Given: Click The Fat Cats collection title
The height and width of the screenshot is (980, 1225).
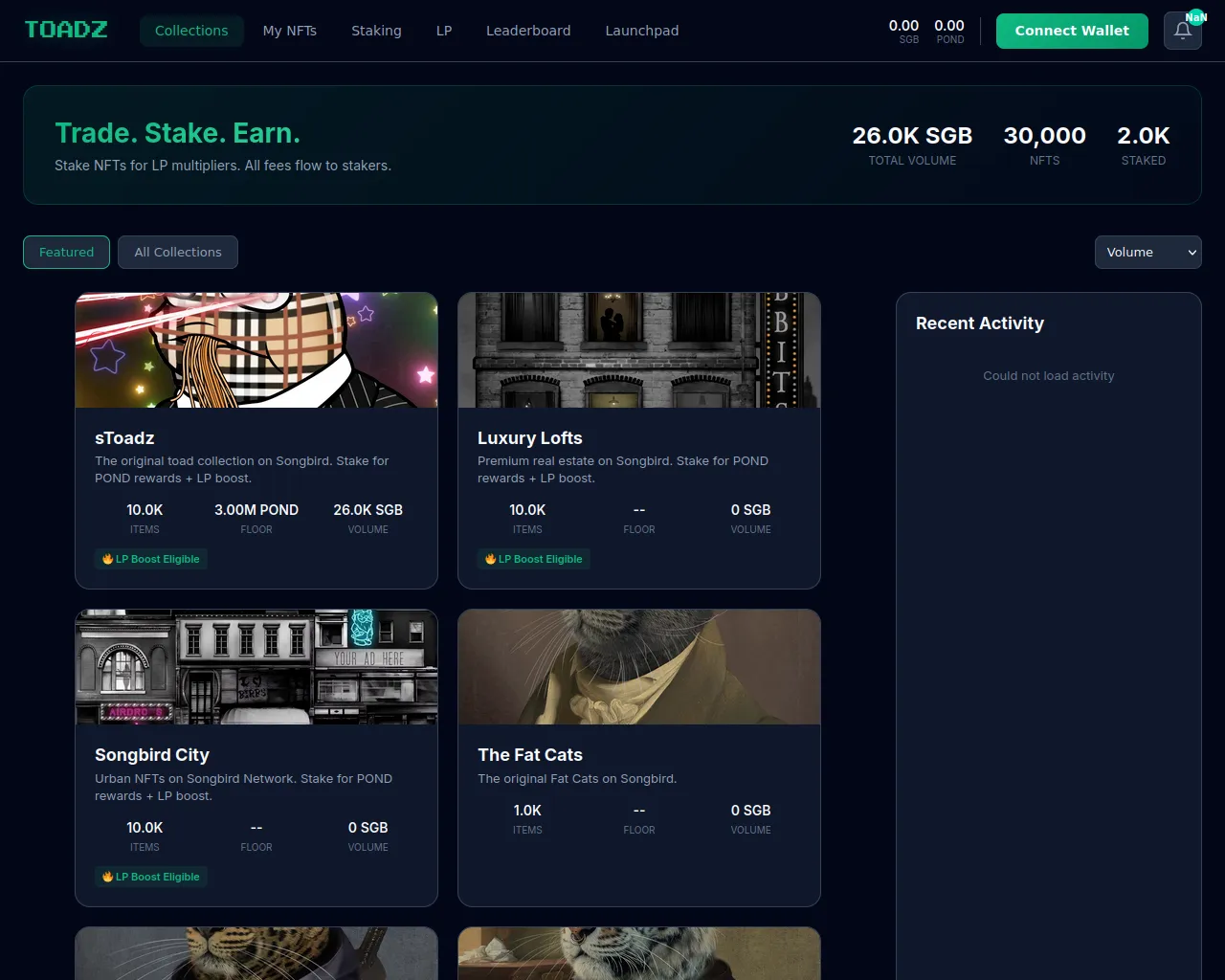Looking at the screenshot, I should click(x=530, y=755).
